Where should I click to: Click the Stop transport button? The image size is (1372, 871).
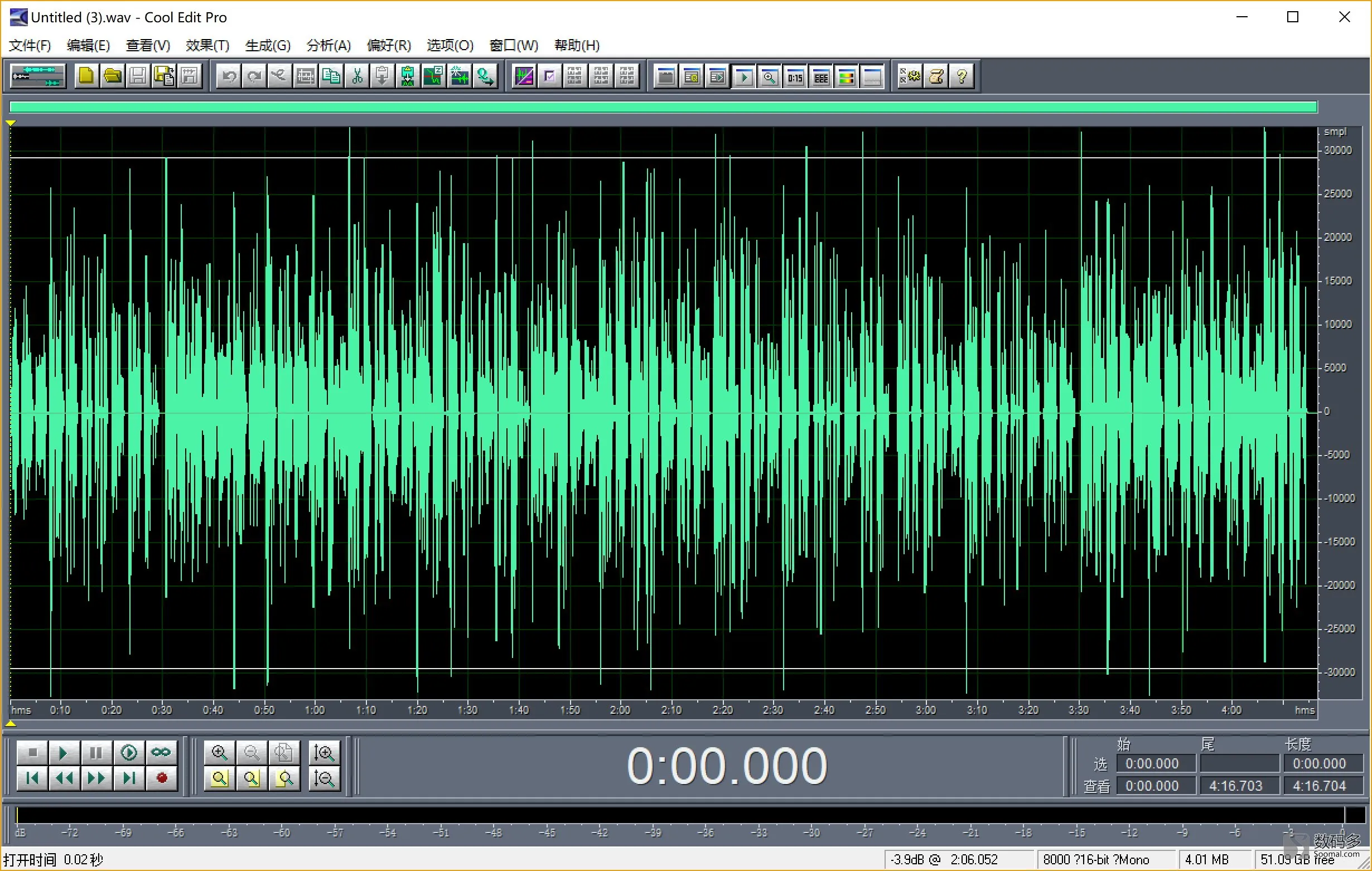tap(32, 753)
